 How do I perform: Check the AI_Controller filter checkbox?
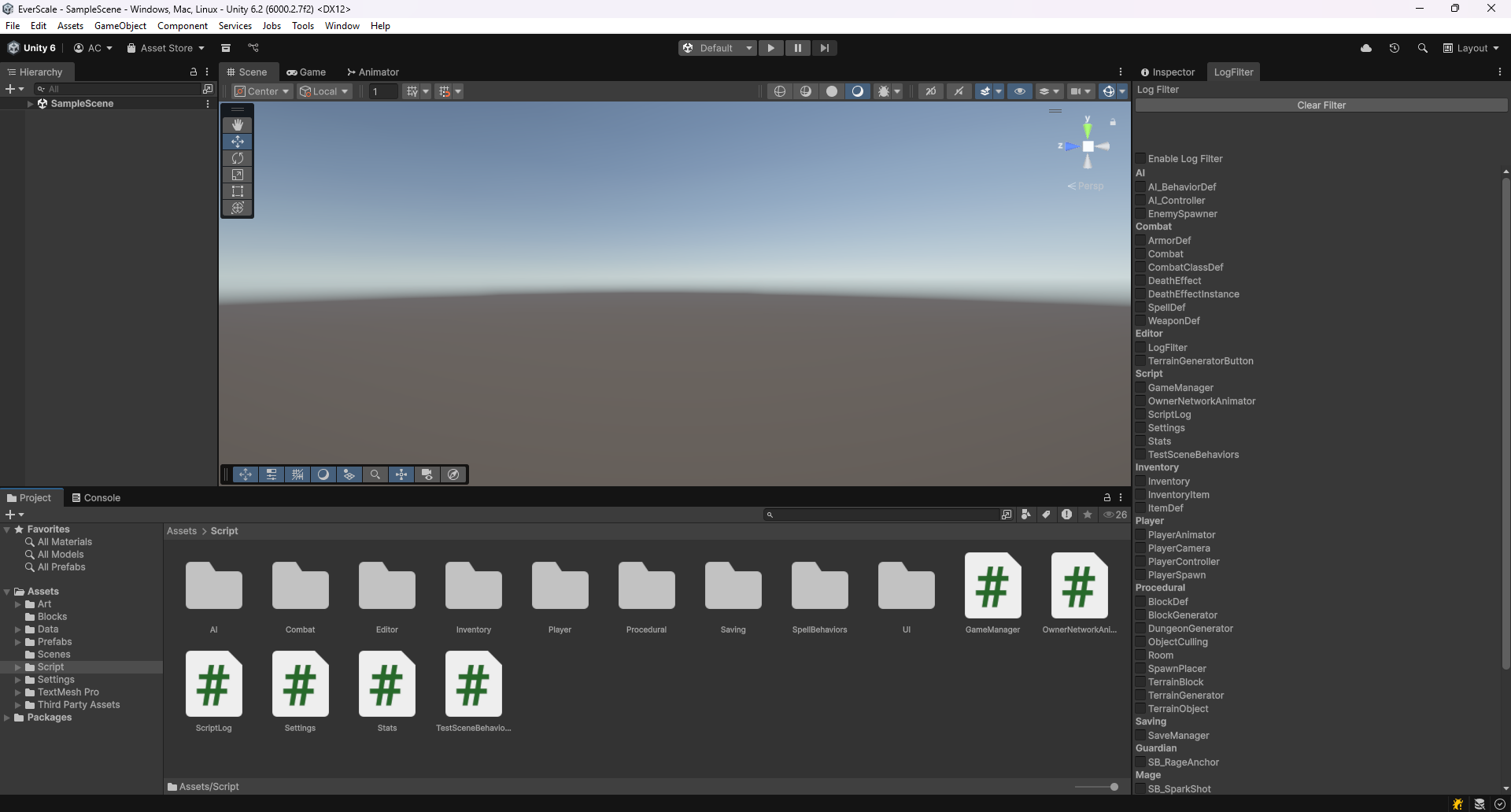(1140, 201)
